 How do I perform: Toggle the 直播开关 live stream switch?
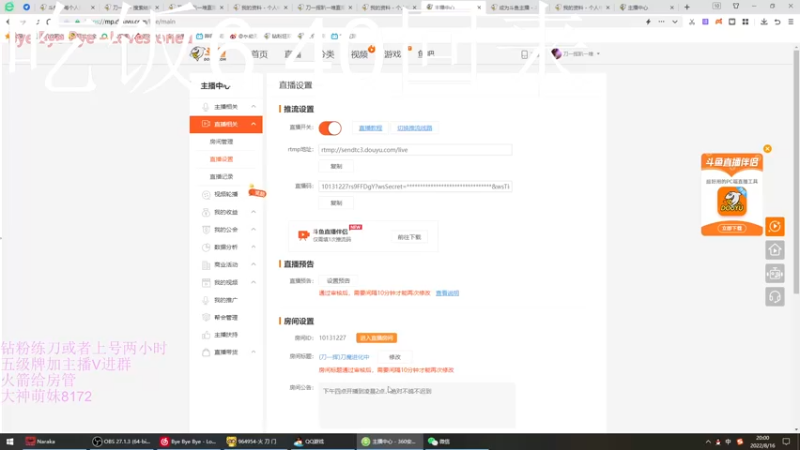(x=330, y=128)
